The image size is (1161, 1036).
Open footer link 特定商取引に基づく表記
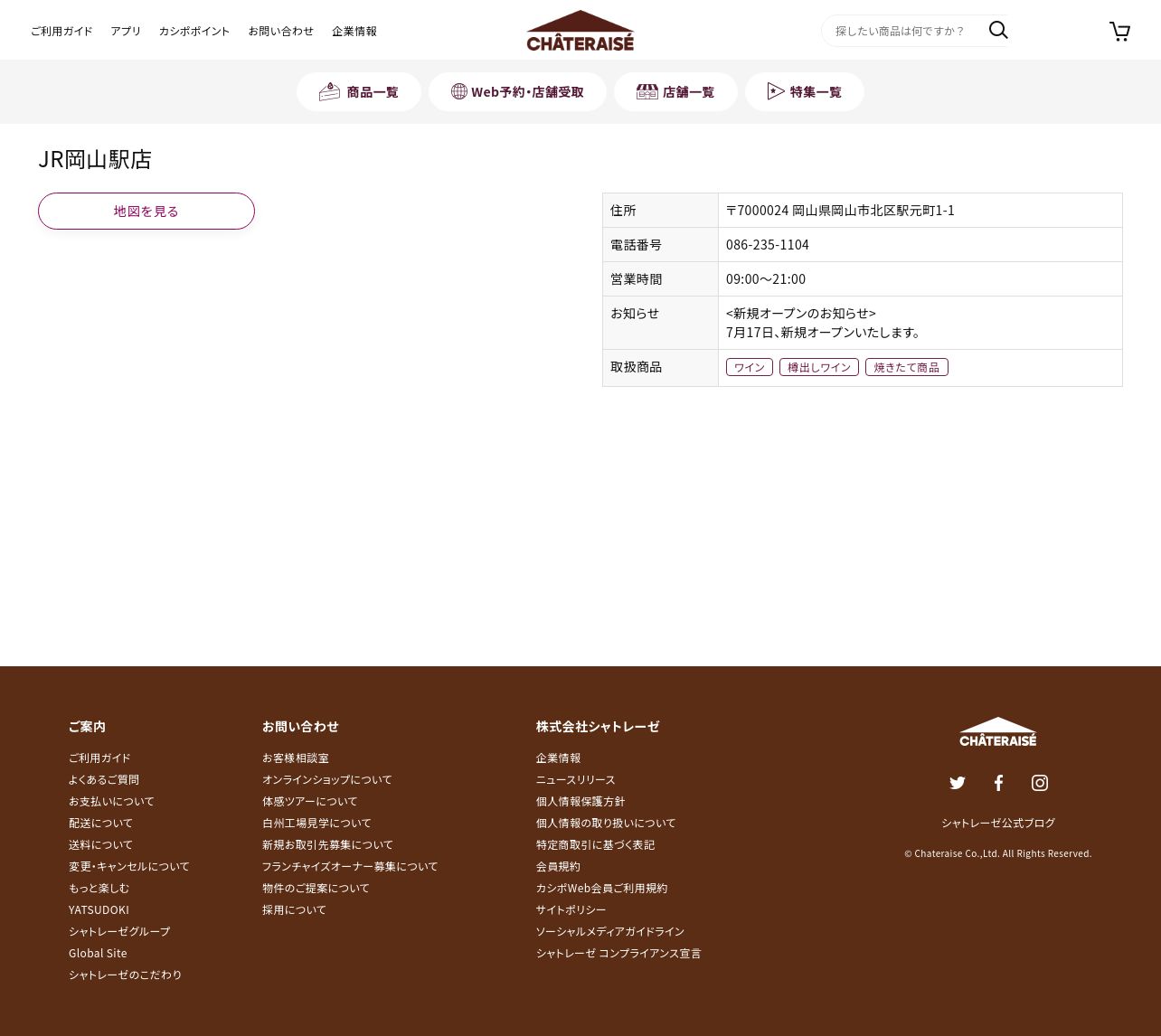[596, 844]
